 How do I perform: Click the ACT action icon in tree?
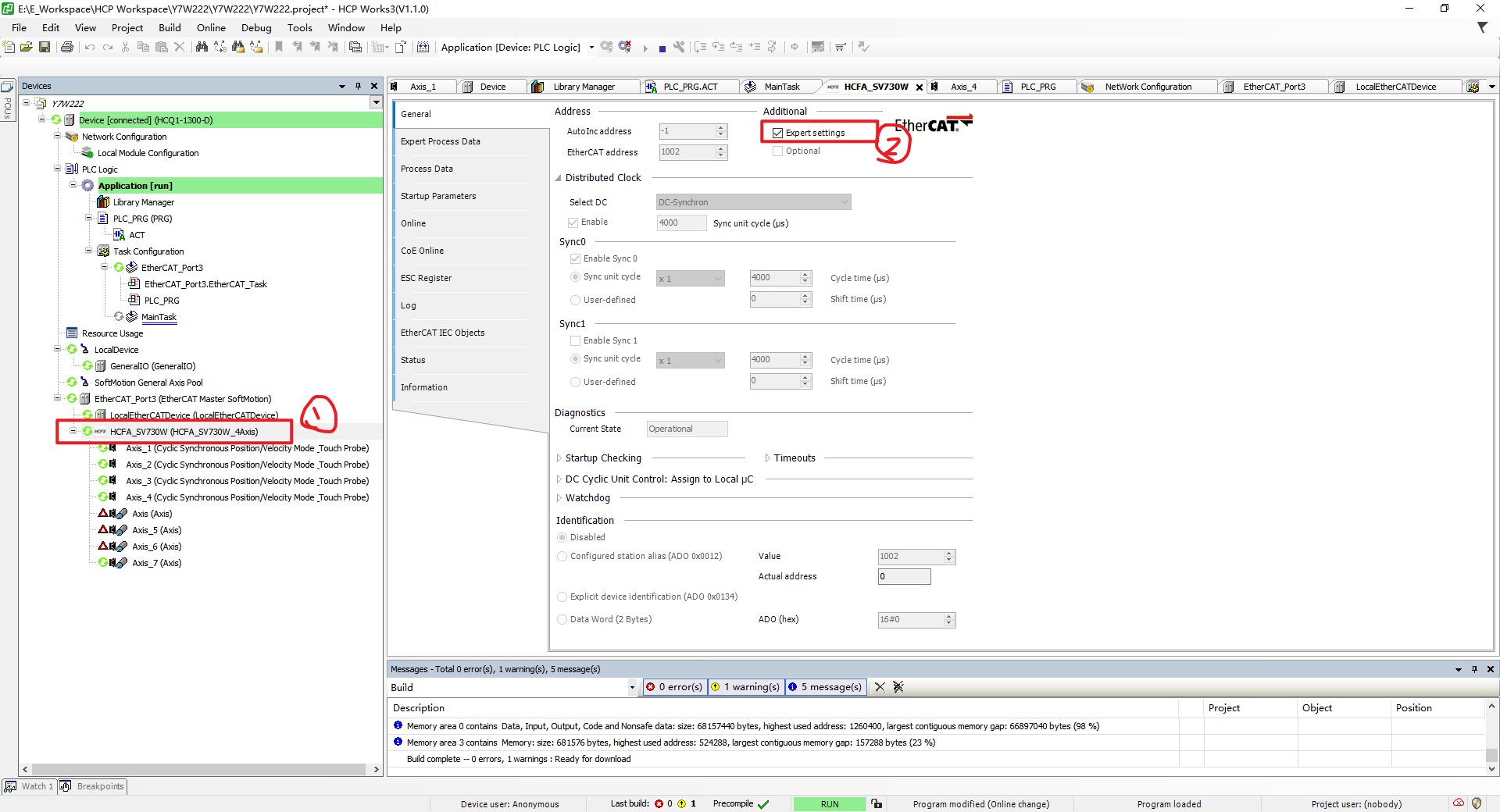click(119, 235)
